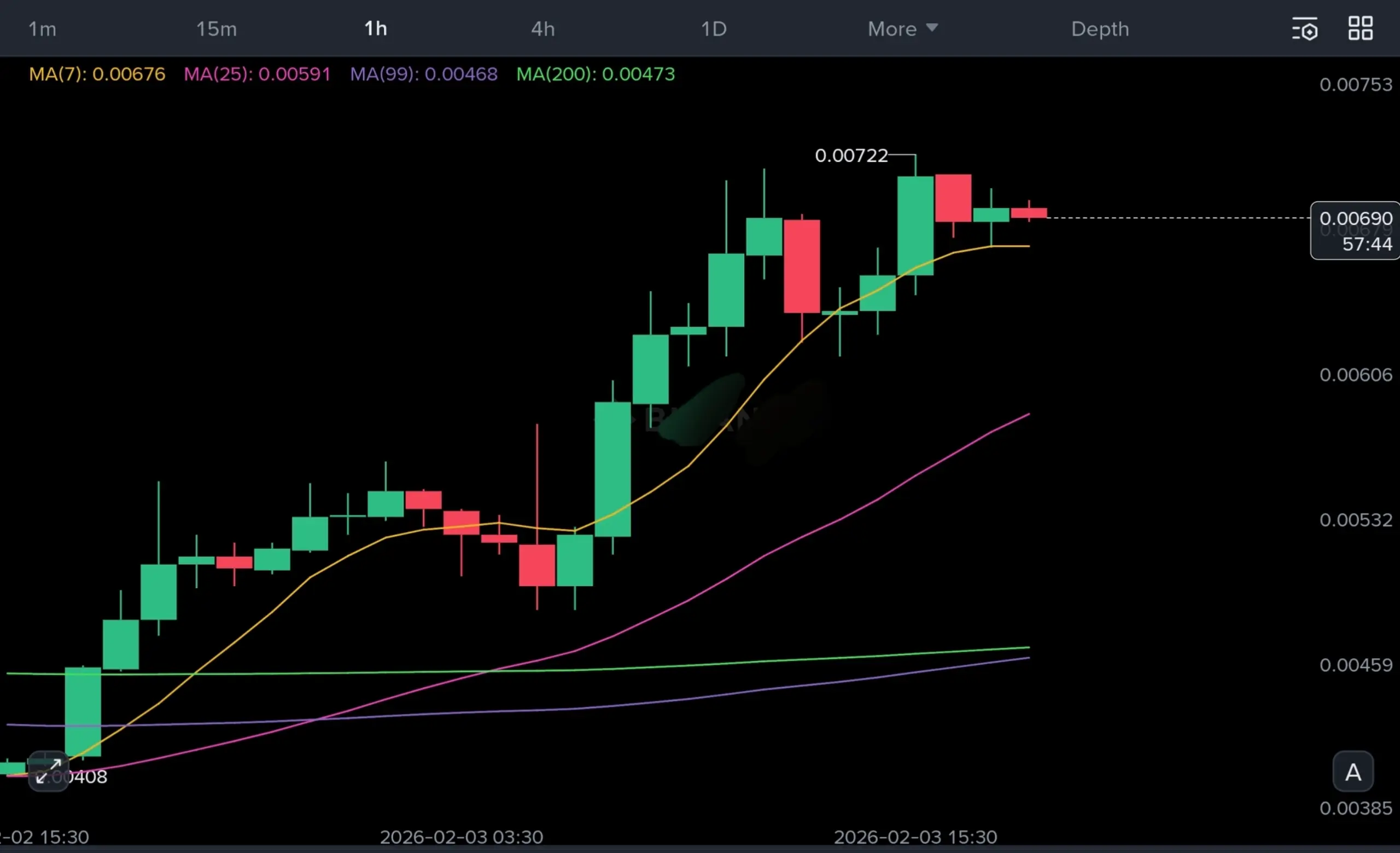This screenshot has height=853, width=1400.
Task: Open the Depth chart view
Action: coord(1100,29)
